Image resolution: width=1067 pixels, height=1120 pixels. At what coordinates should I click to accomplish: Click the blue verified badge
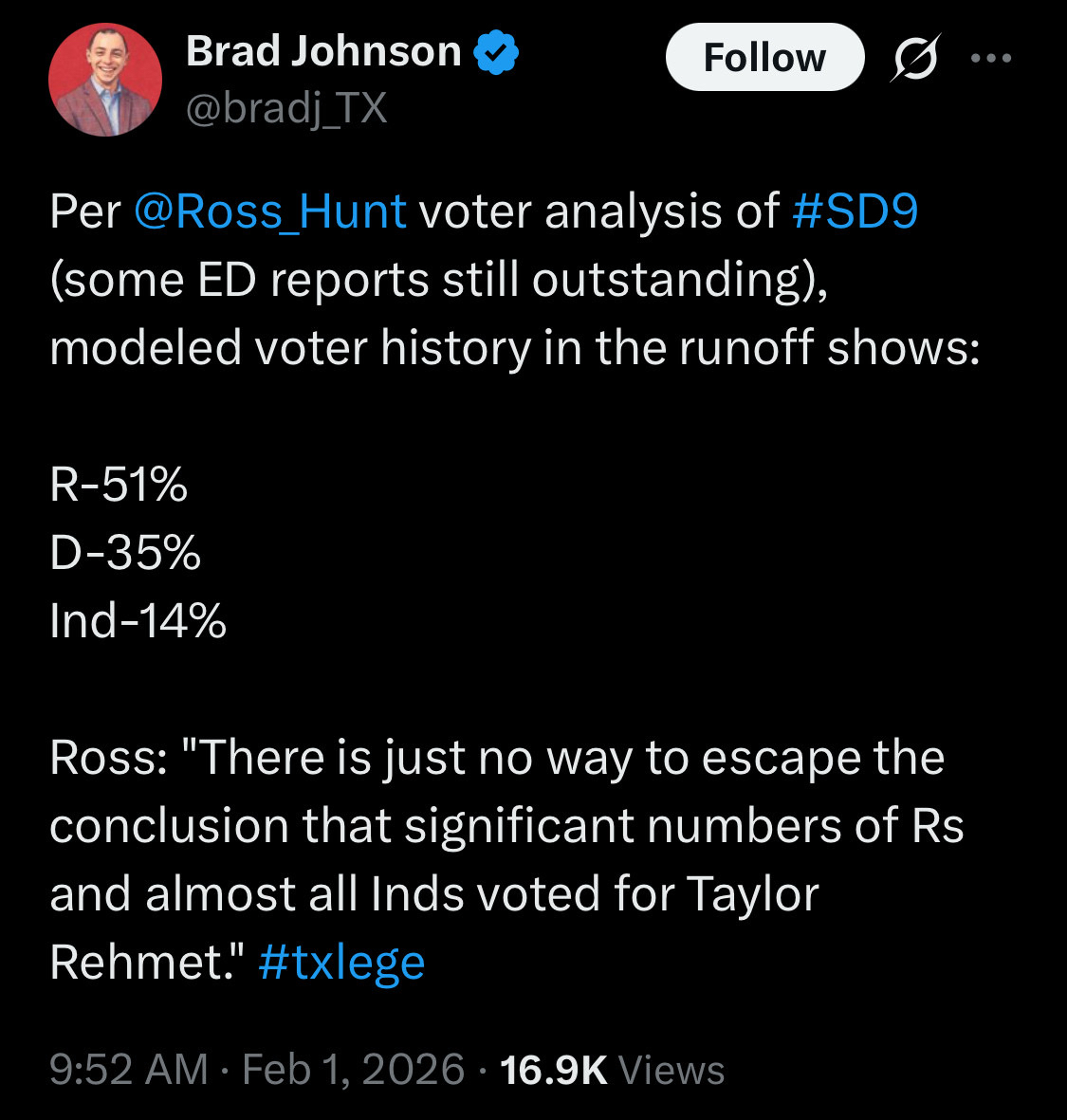click(x=496, y=52)
